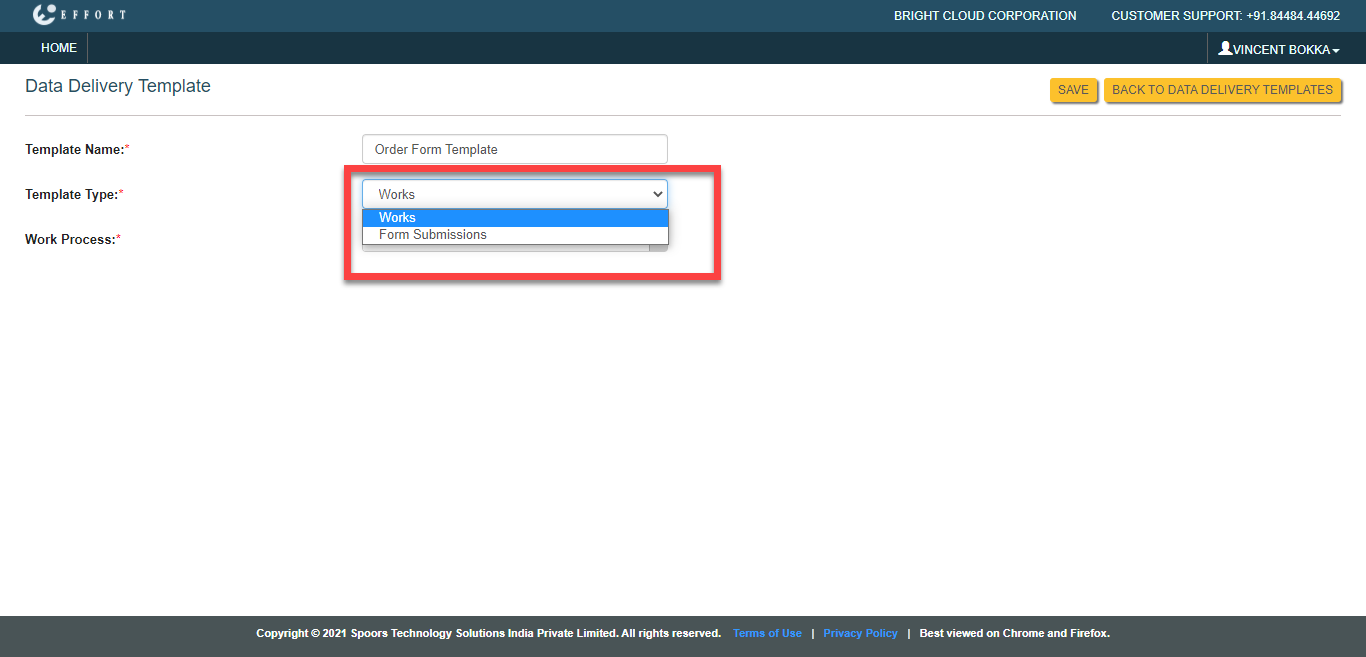Click the customer support phone number
Screen dimensions: 1366x657
pyautogui.click(x=1292, y=16)
